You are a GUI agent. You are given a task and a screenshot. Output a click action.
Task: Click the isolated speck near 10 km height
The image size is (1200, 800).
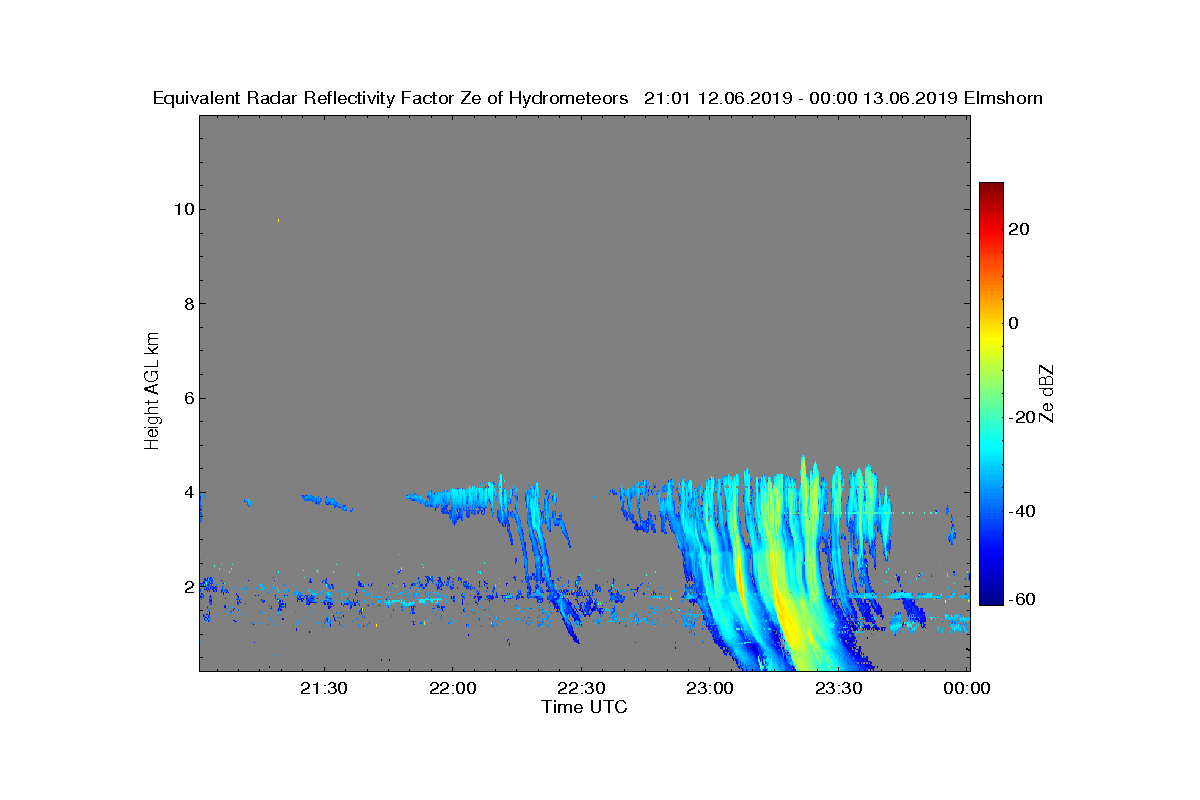(278, 220)
